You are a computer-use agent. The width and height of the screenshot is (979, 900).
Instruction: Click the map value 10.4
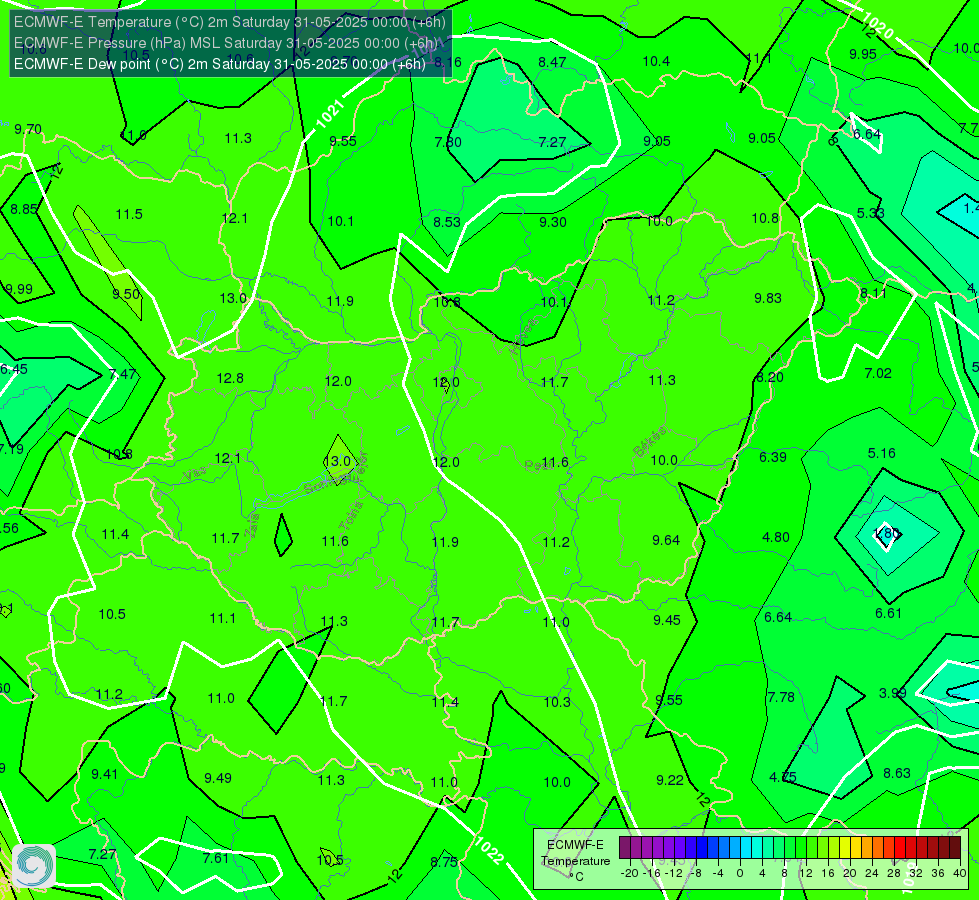tap(656, 61)
